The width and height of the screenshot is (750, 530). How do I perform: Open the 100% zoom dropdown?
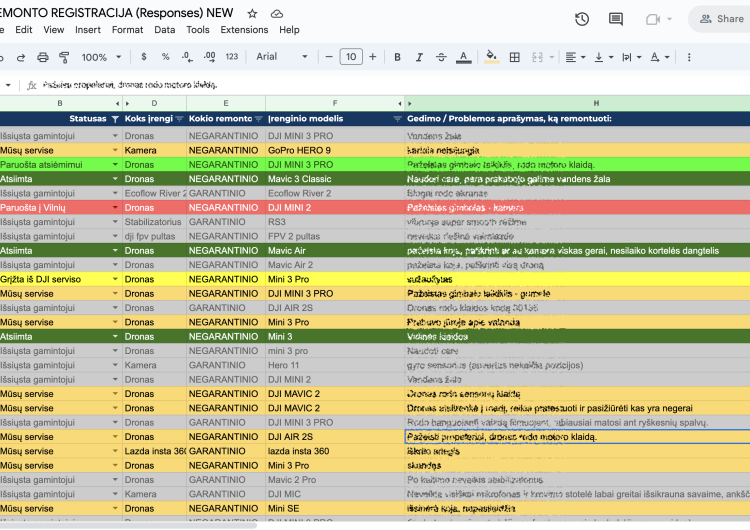101,57
